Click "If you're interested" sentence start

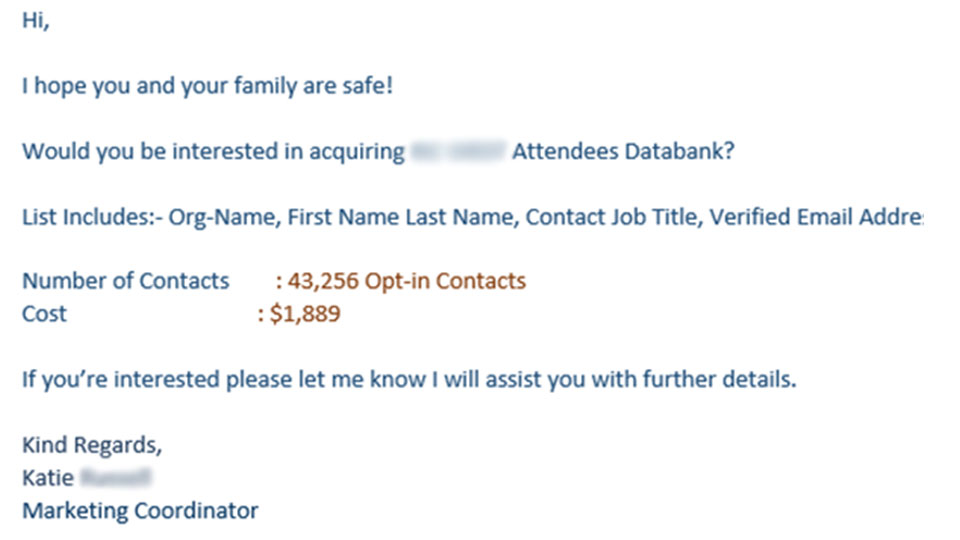point(121,380)
